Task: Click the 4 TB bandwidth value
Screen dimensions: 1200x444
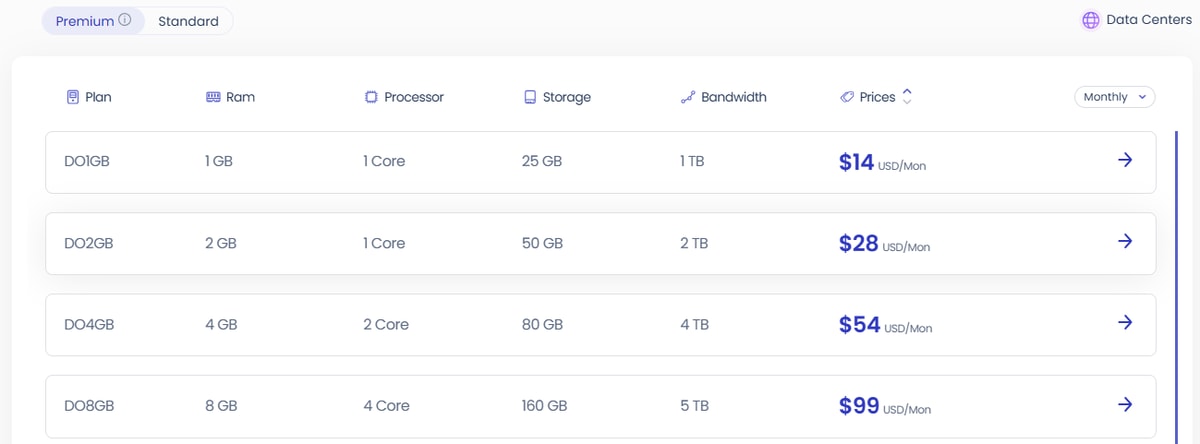Action: click(x=695, y=325)
